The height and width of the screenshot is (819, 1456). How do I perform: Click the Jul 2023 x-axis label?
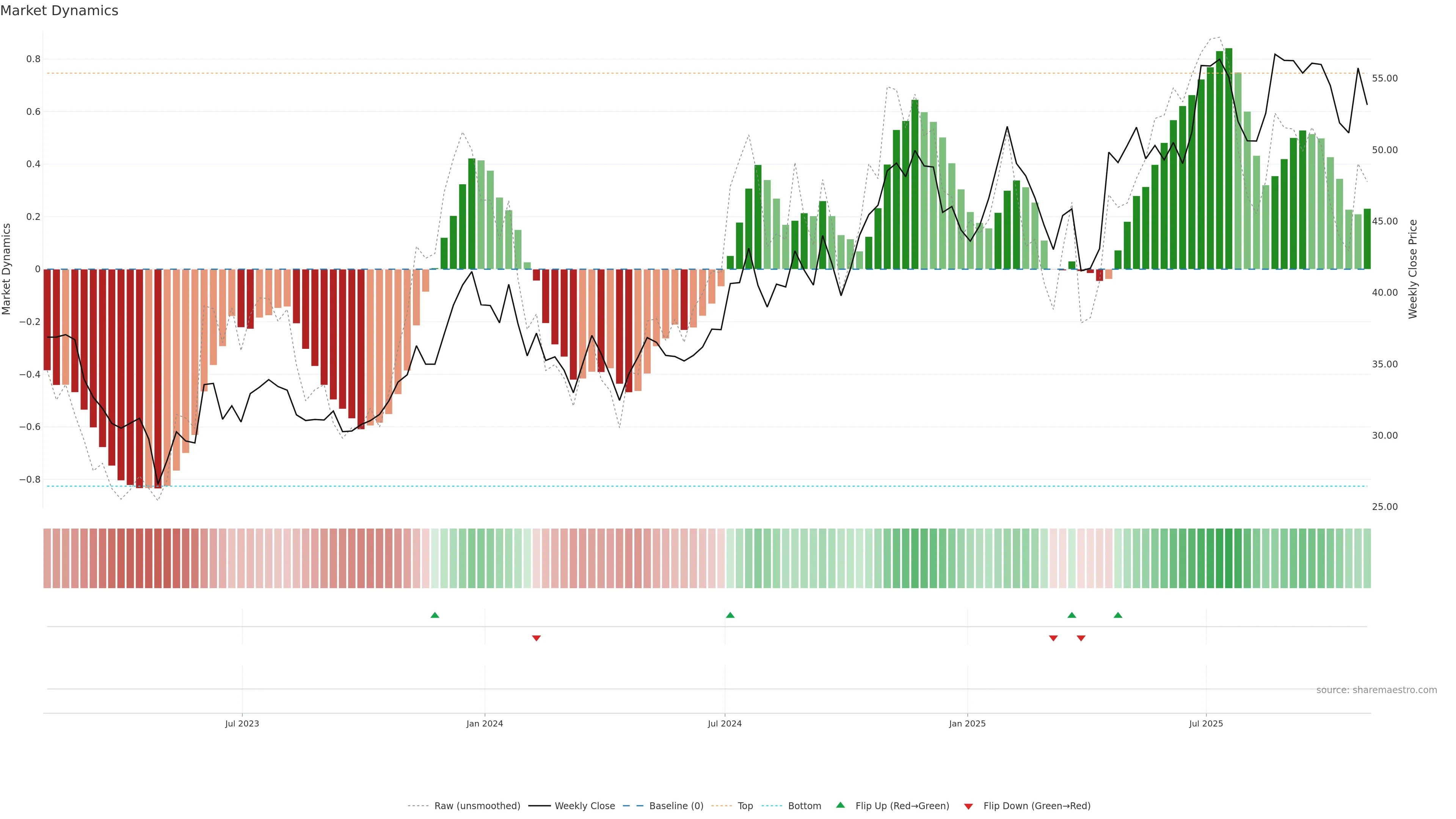tap(242, 723)
